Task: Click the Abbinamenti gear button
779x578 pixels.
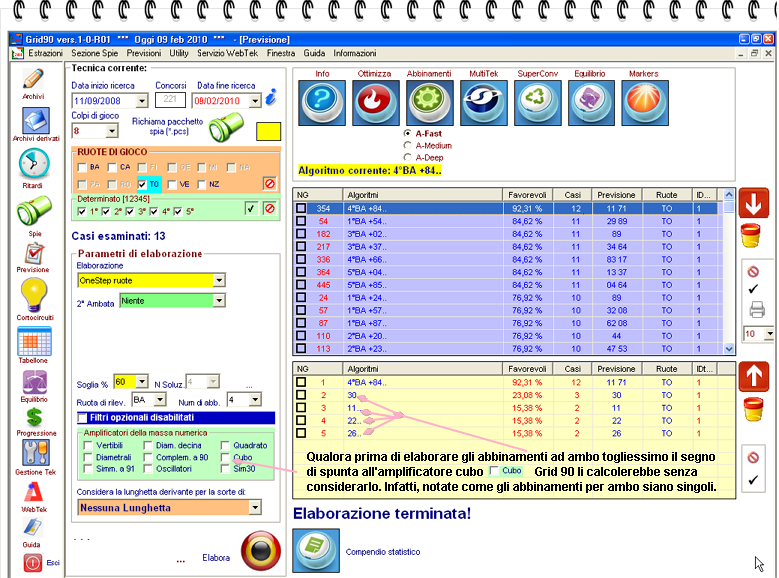Action: (430, 103)
